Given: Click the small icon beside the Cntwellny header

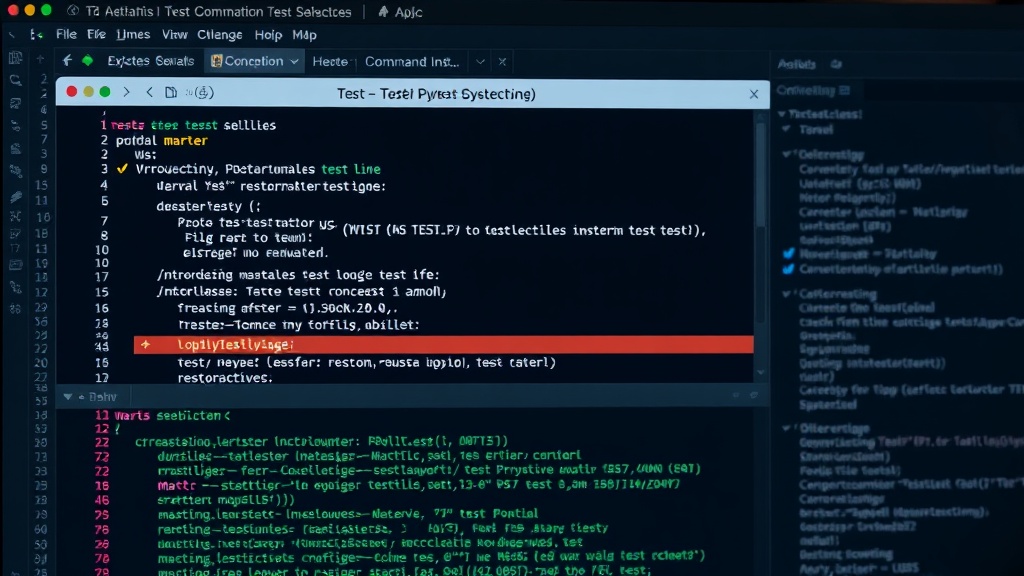Looking at the screenshot, I should click(845, 90).
